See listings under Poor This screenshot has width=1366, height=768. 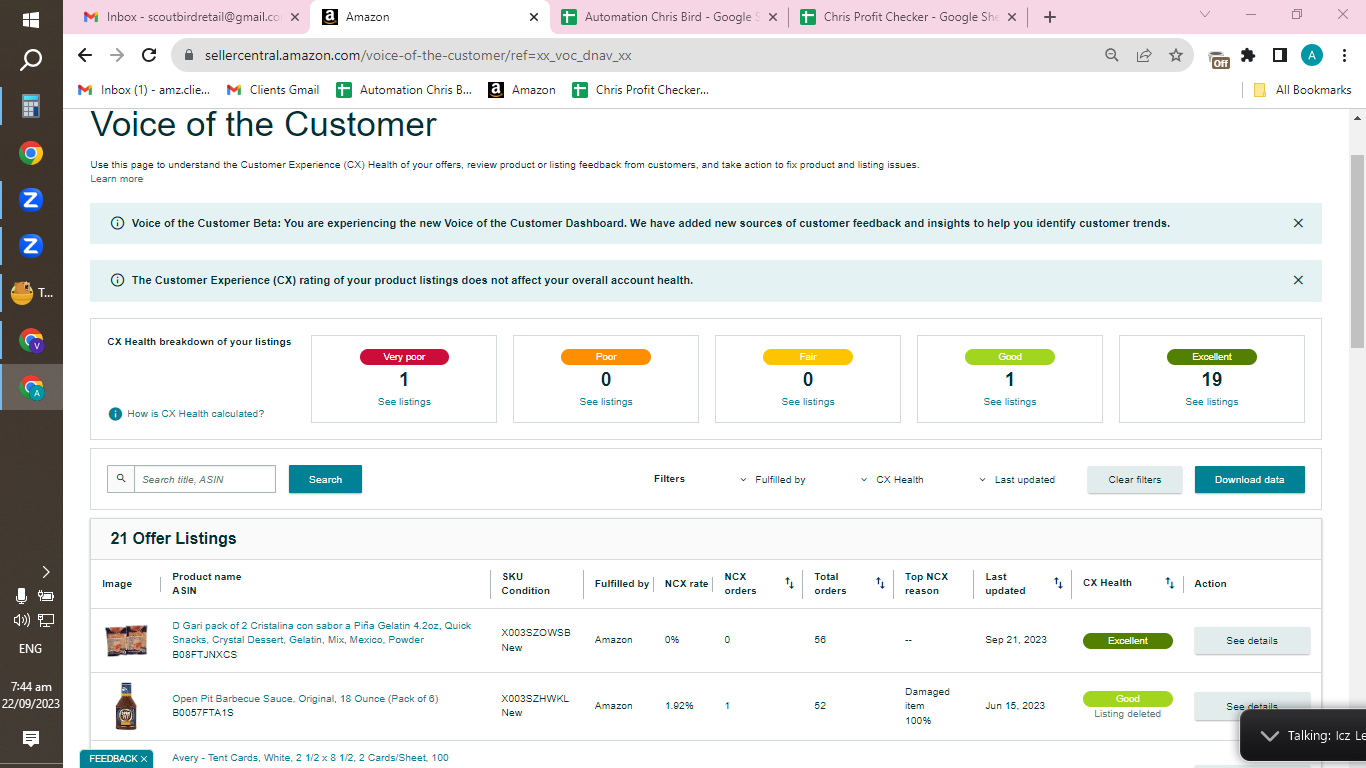[x=606, y=402]
